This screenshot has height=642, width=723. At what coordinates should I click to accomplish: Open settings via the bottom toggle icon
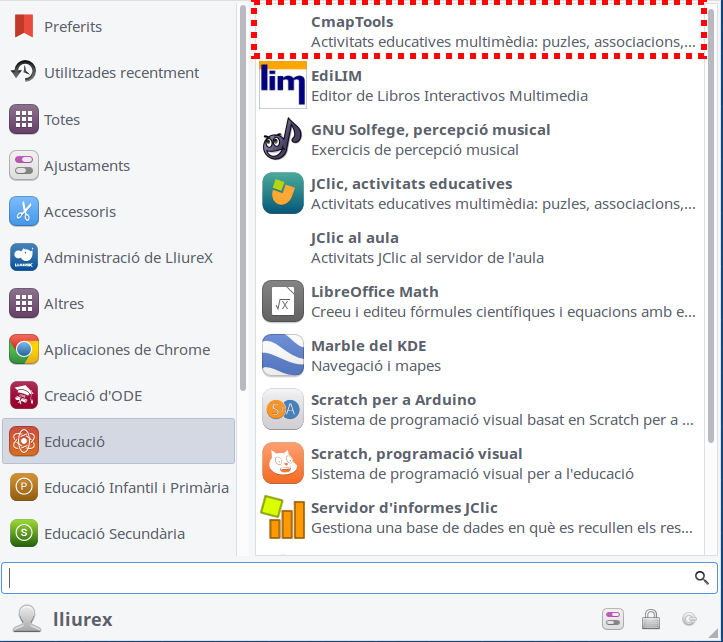point(613,619)
